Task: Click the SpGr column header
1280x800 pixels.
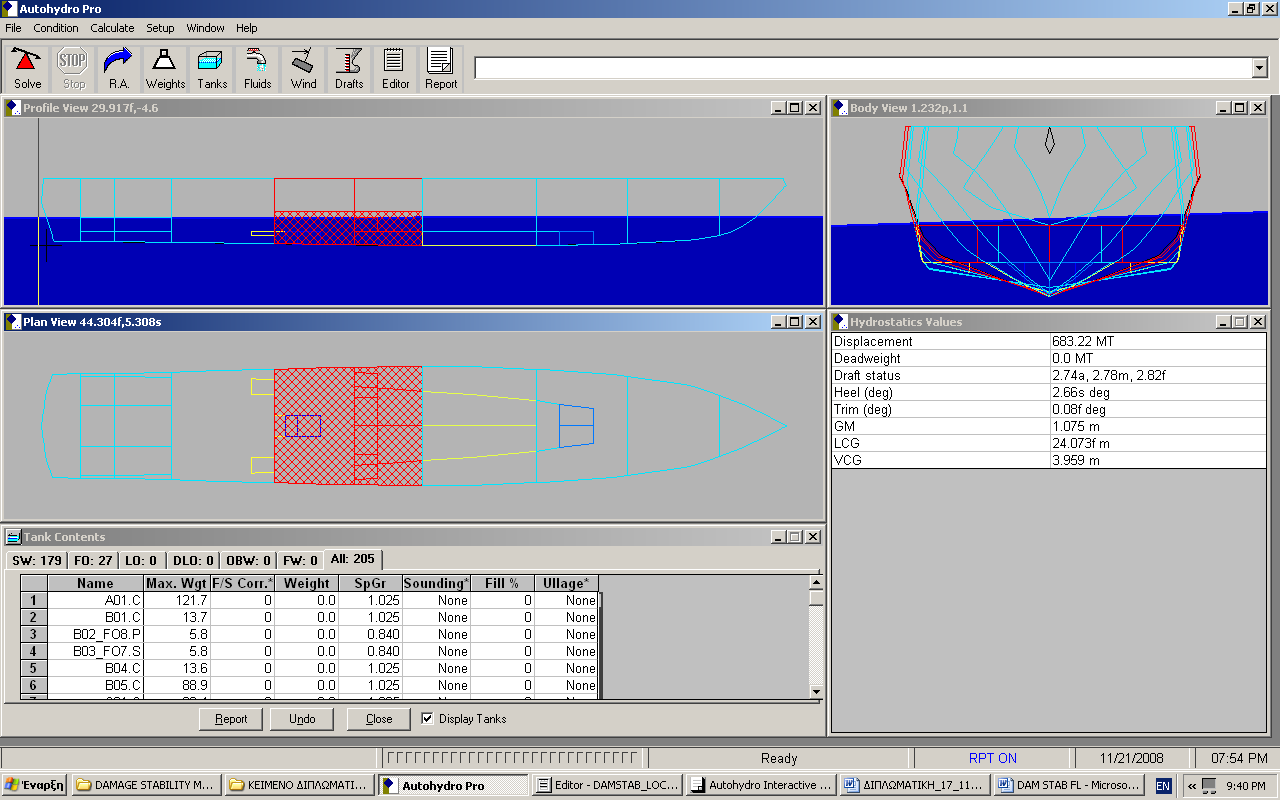Action: 370,583
